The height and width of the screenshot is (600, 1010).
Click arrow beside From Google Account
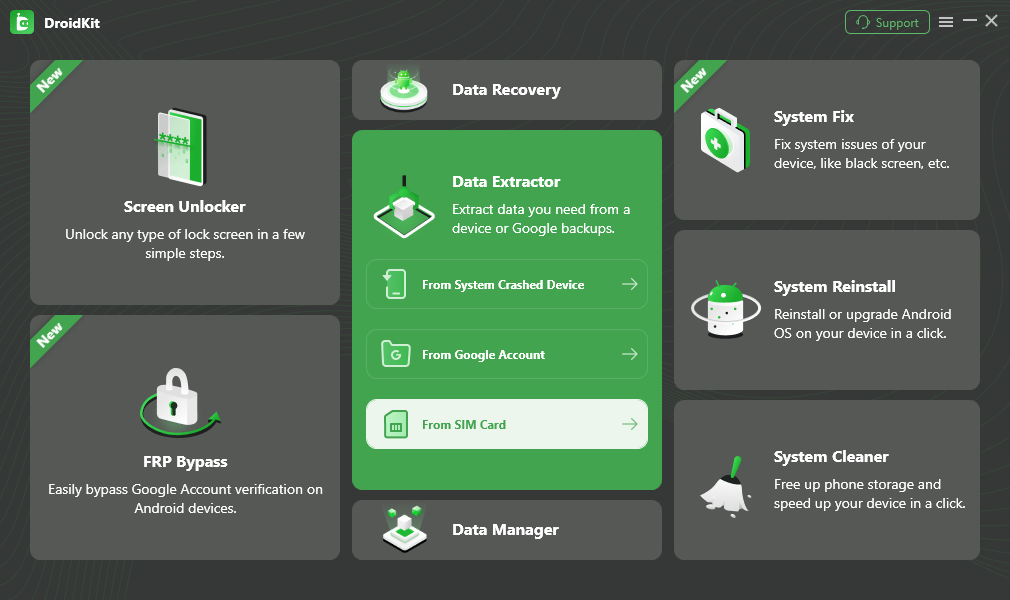click(x=630, y=354)
